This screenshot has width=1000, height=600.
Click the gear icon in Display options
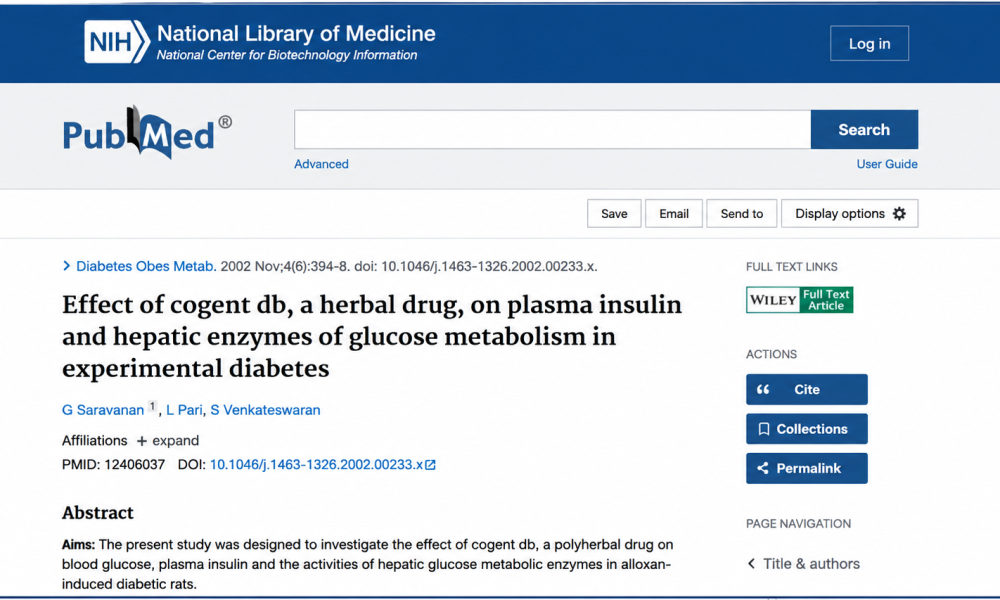point(899,214)
